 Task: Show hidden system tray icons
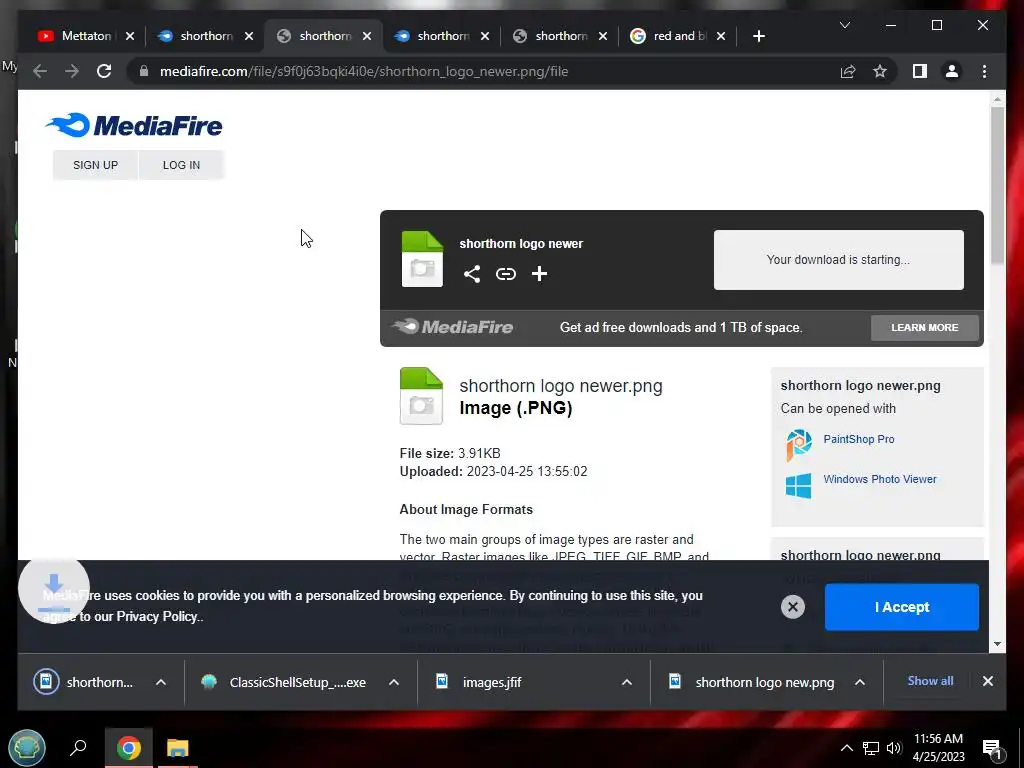[846, 748]
